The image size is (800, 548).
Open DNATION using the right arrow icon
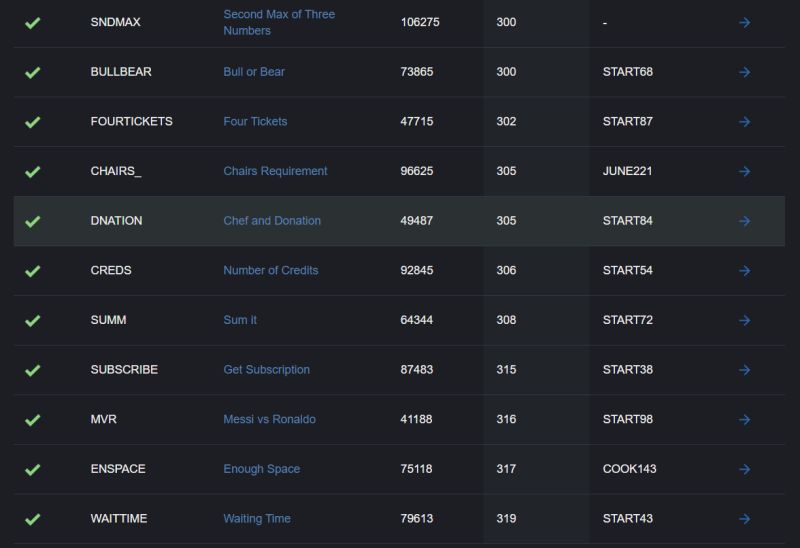[744, 221]
